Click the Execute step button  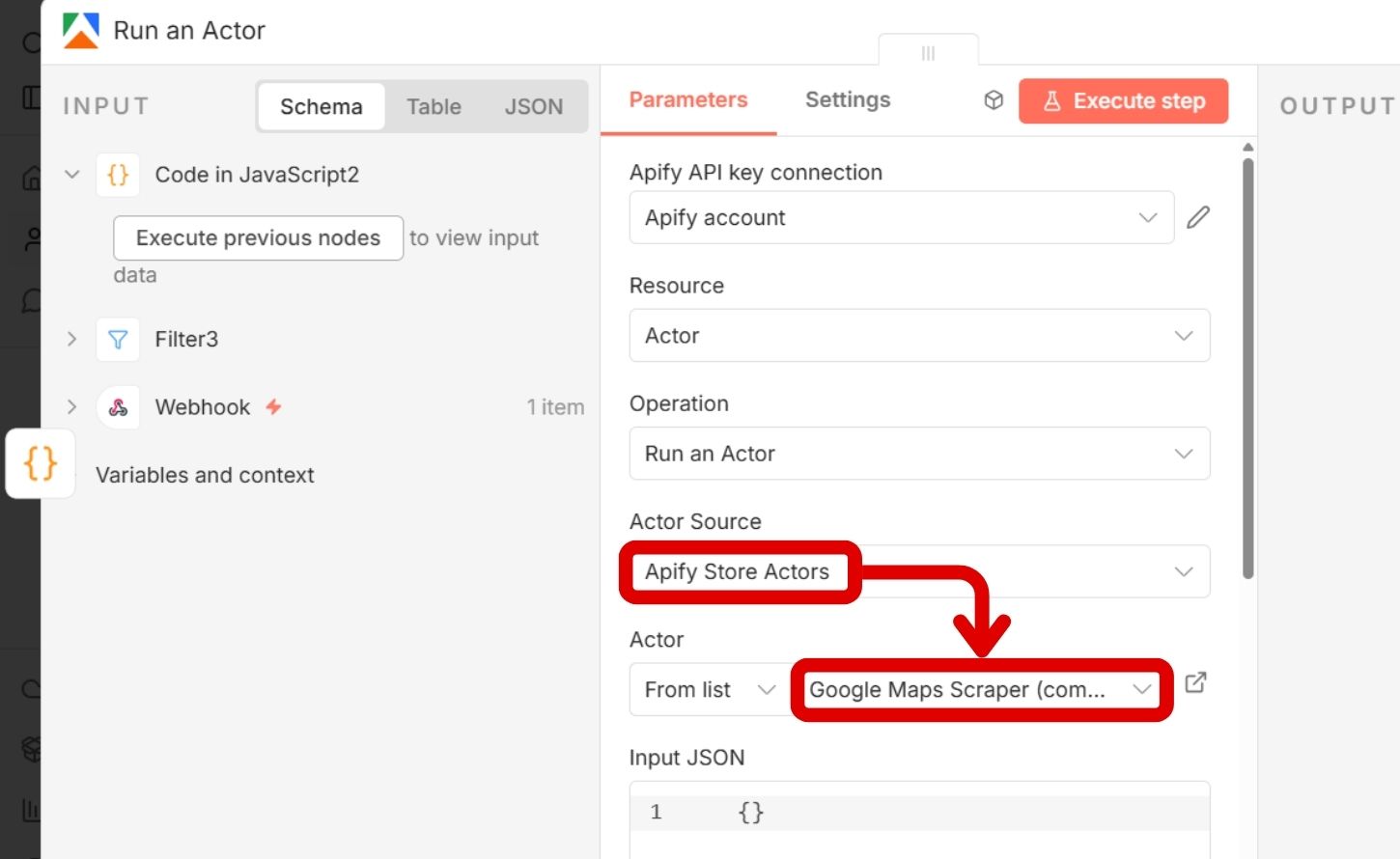click(x=1123, y=101)
